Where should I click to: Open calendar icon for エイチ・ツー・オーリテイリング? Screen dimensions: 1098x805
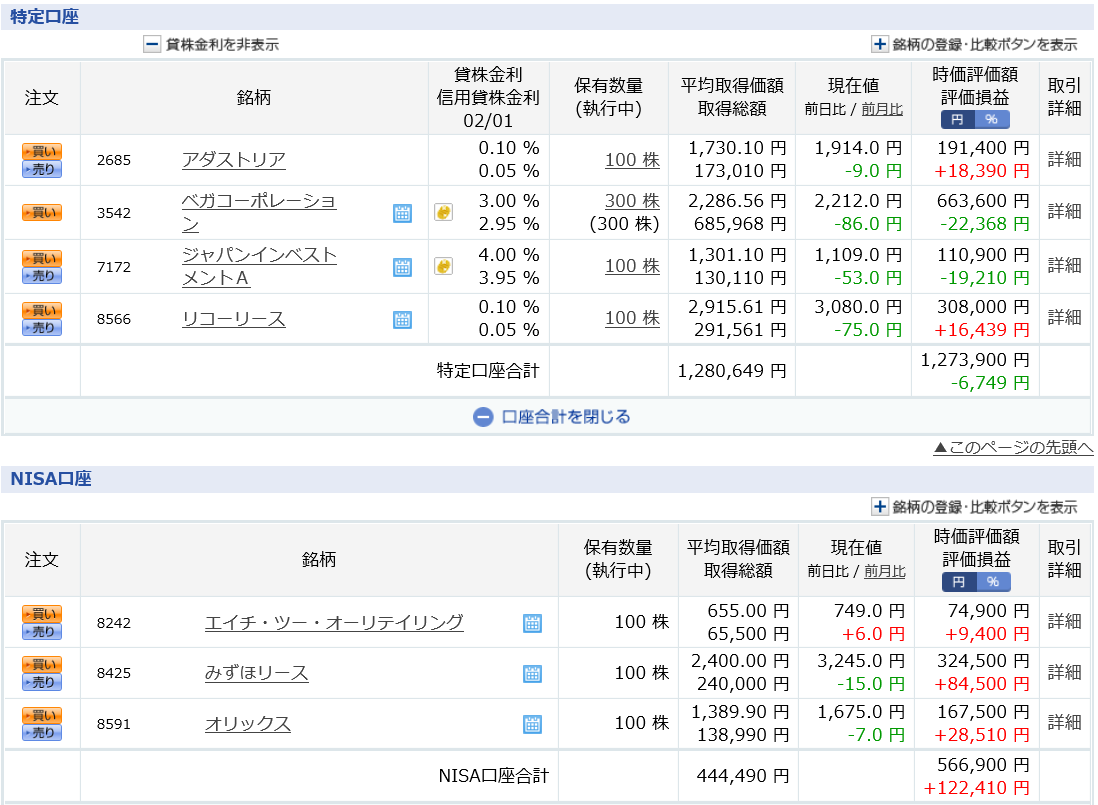point(533,623)
